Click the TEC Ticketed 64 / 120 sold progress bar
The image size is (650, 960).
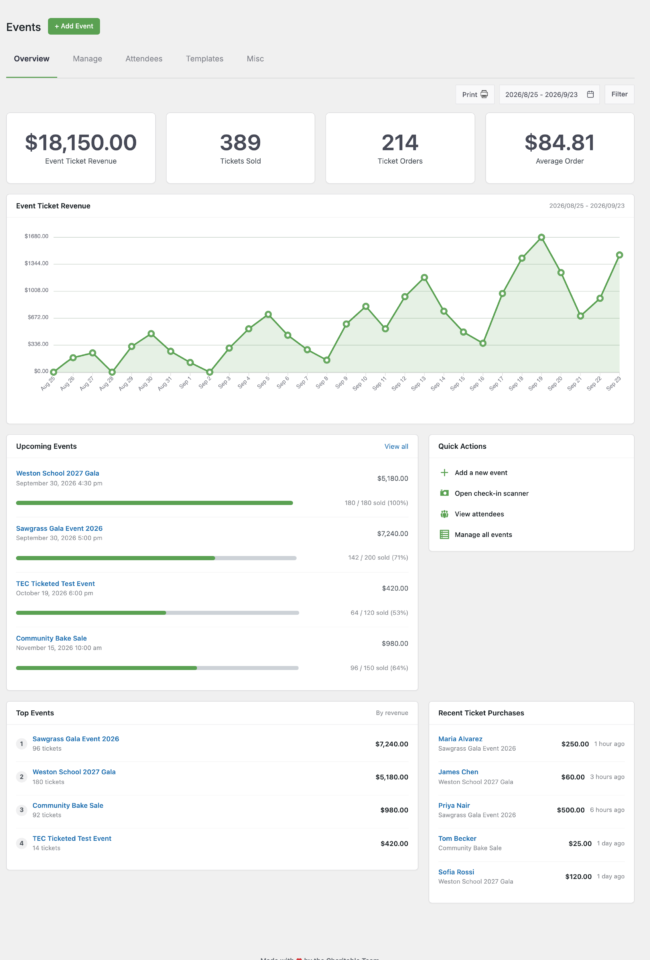(x=157, y=613)
